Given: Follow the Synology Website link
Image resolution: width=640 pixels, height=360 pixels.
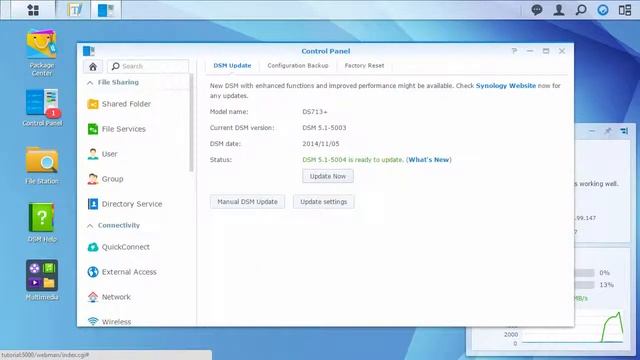Looking at the screenshot, I should (506, 86).
